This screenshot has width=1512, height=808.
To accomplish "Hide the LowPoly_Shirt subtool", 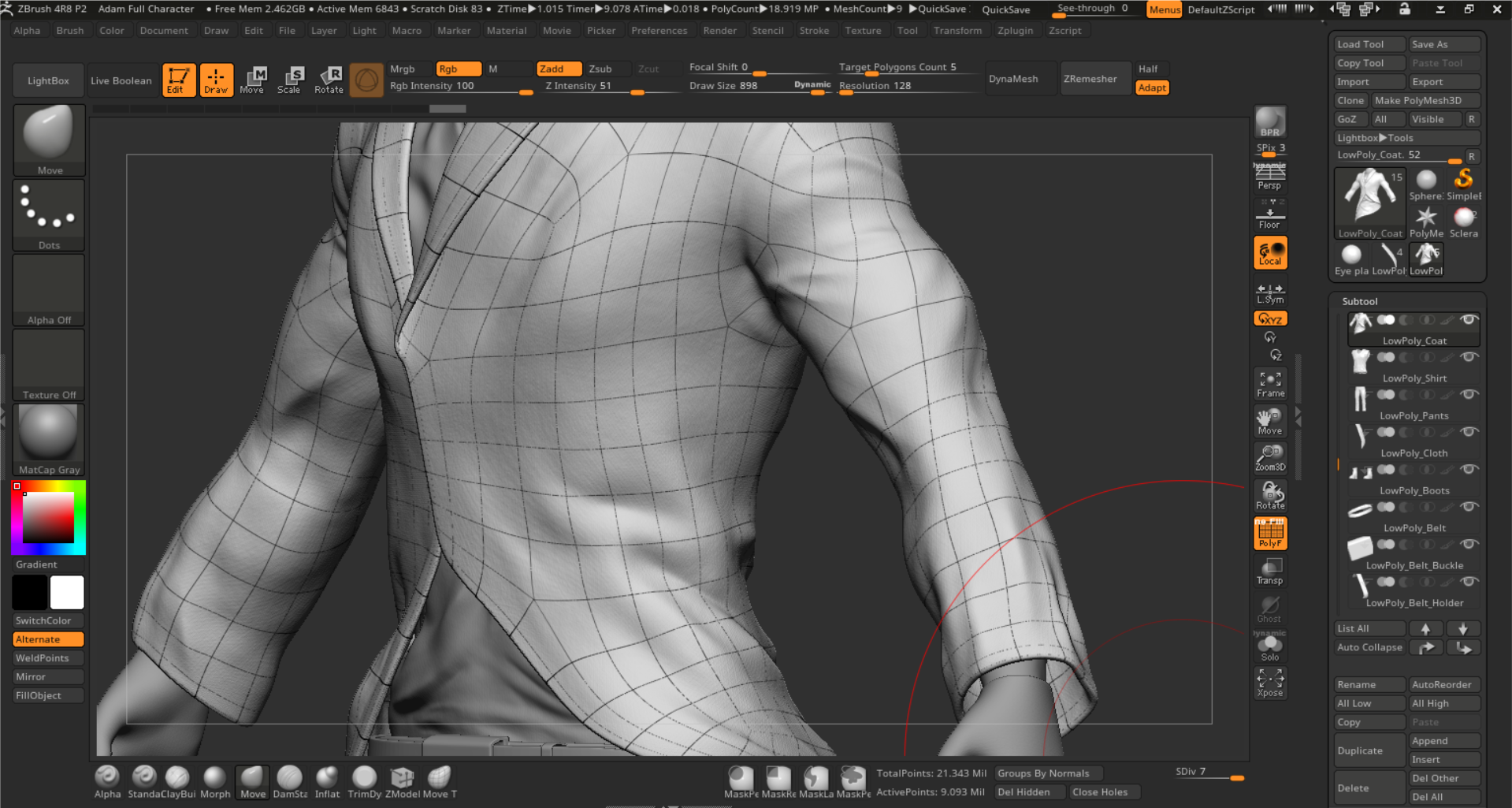I will [1469, 357].
